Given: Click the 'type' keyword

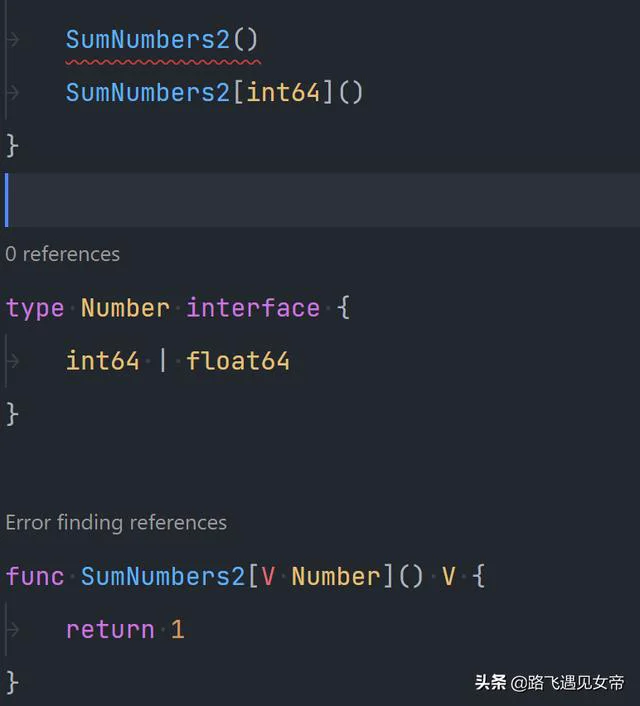Looking at the screenshot, I should point(35,308).
